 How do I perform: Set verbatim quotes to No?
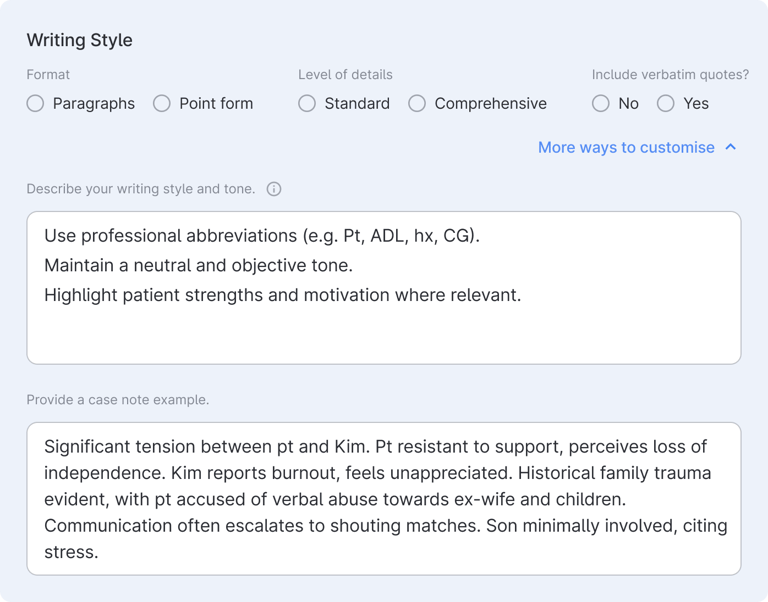[x=600, y=103]
